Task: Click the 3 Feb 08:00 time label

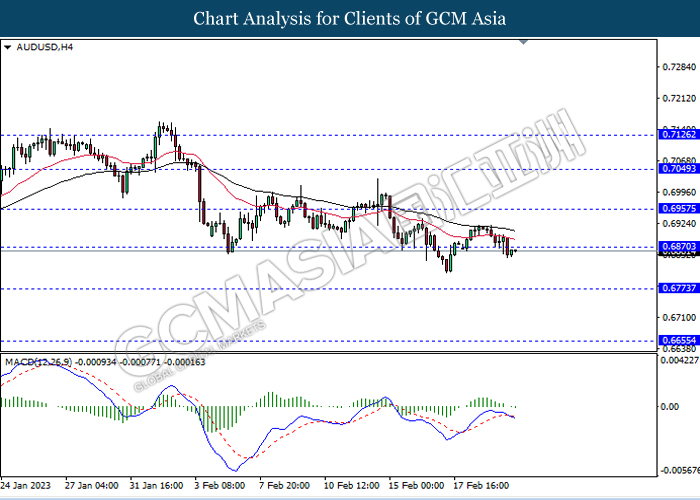Action: coord(220,485)
